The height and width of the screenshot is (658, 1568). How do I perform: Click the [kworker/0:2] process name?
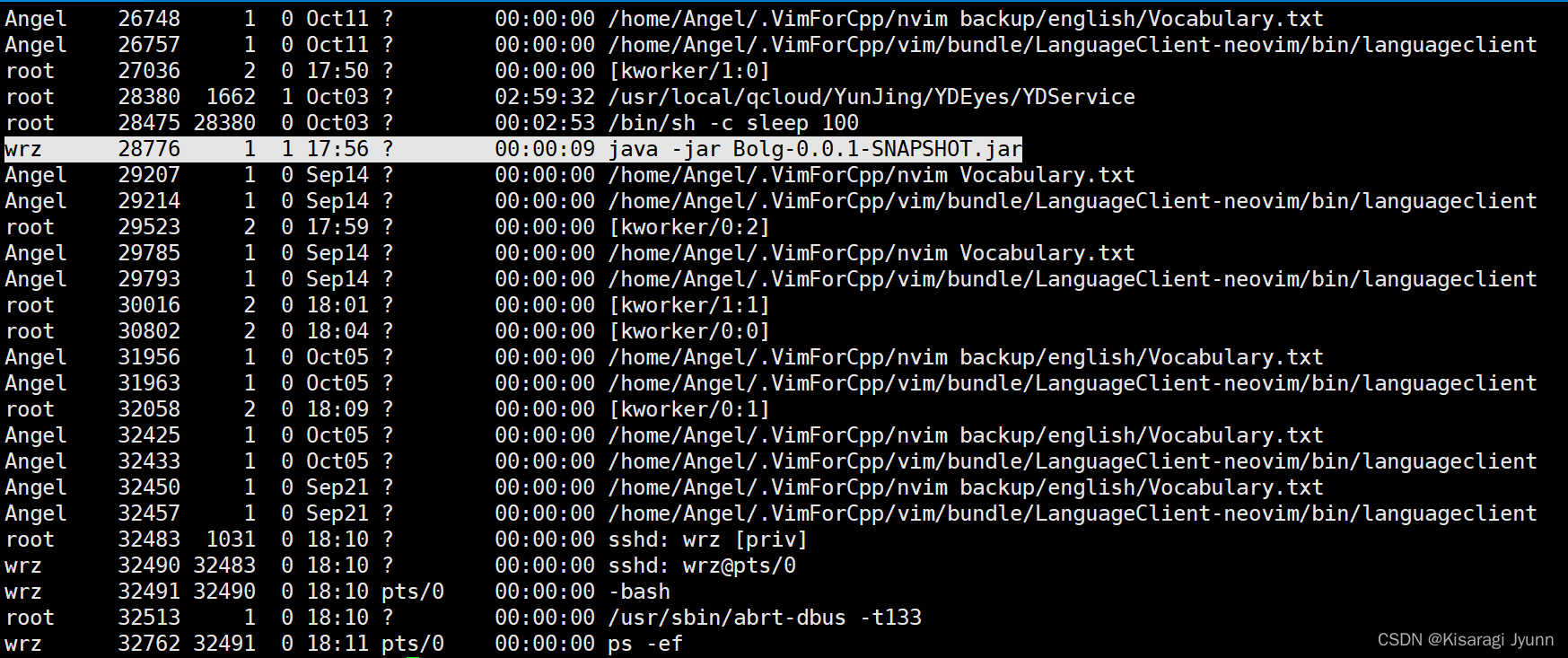689,227
